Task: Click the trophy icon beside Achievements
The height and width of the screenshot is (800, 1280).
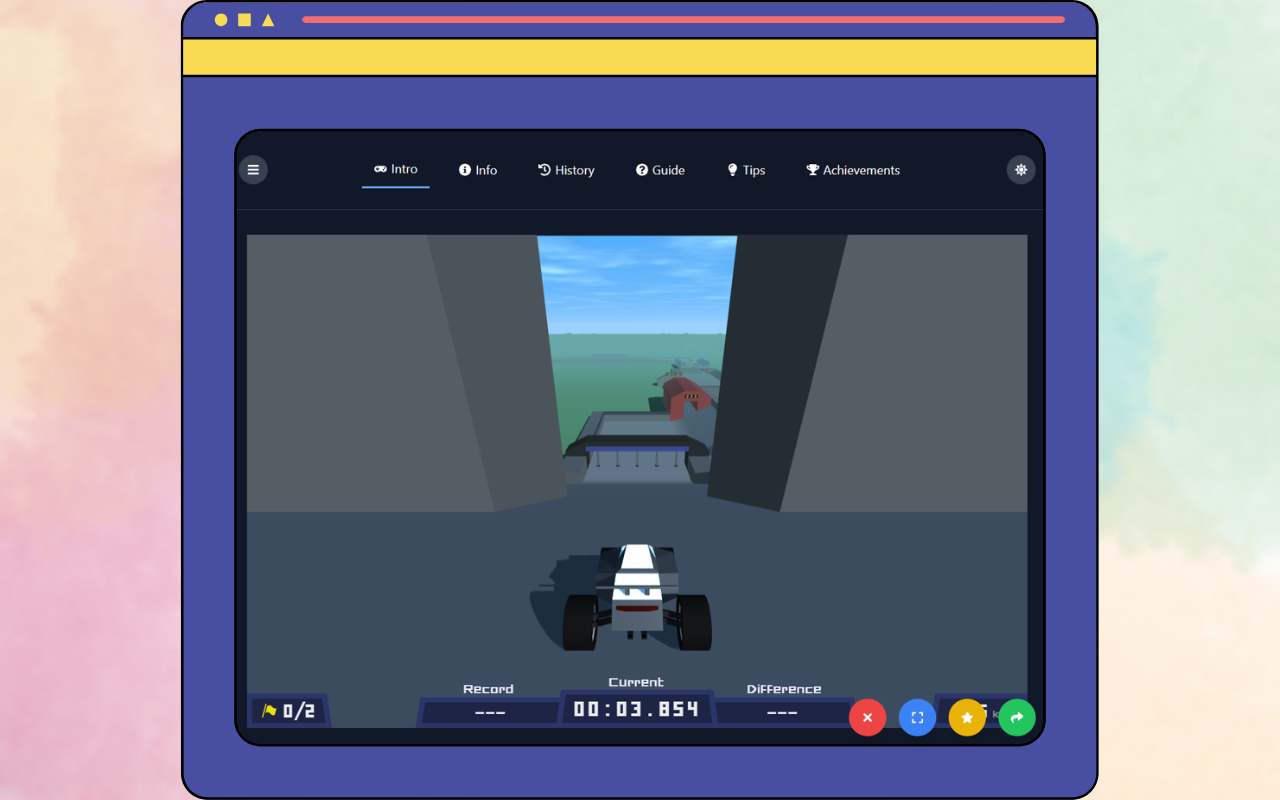Action: [812, 169]
